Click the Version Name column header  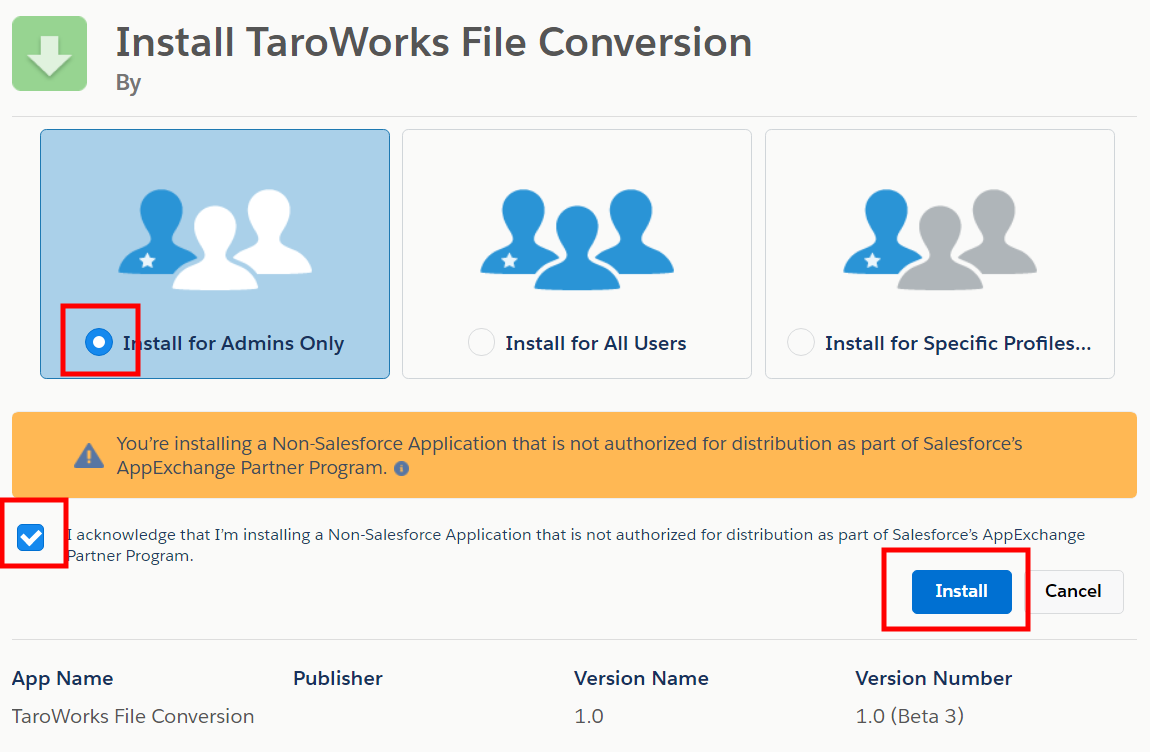pos(641,678)
